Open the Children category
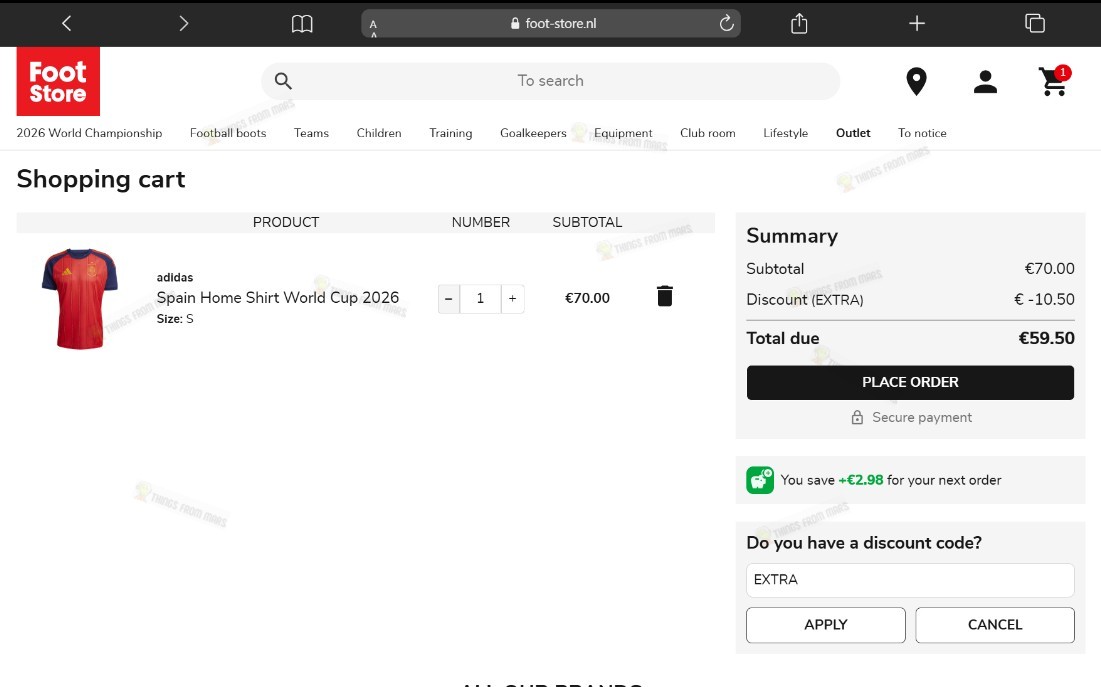 pos(379,133)
